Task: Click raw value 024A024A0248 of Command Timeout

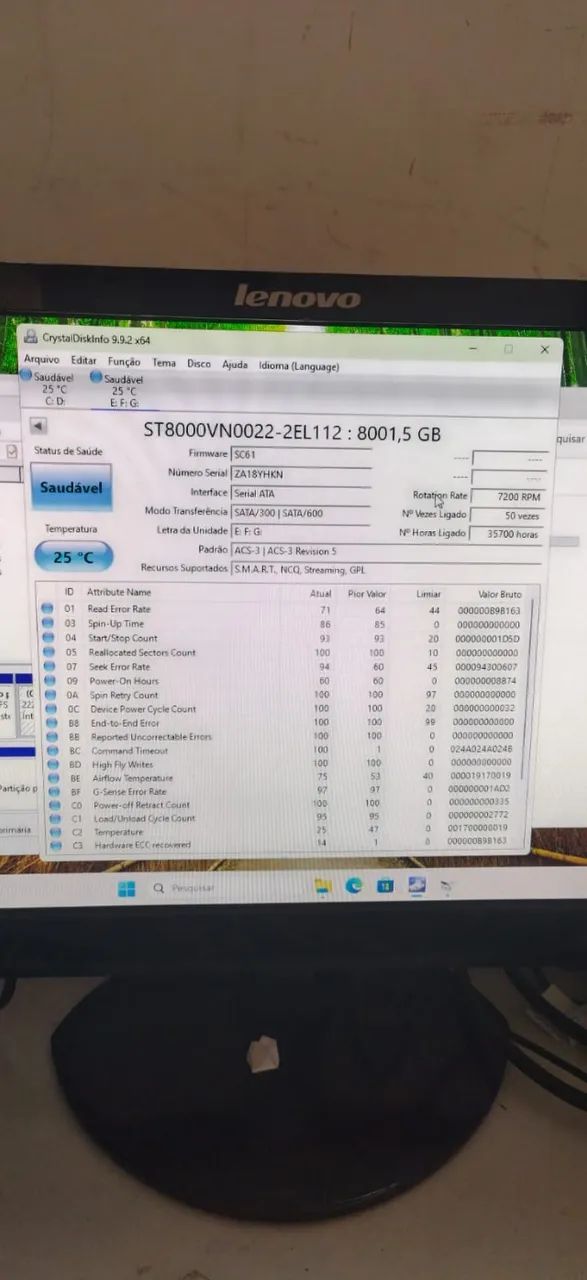Action: (481, 749)
